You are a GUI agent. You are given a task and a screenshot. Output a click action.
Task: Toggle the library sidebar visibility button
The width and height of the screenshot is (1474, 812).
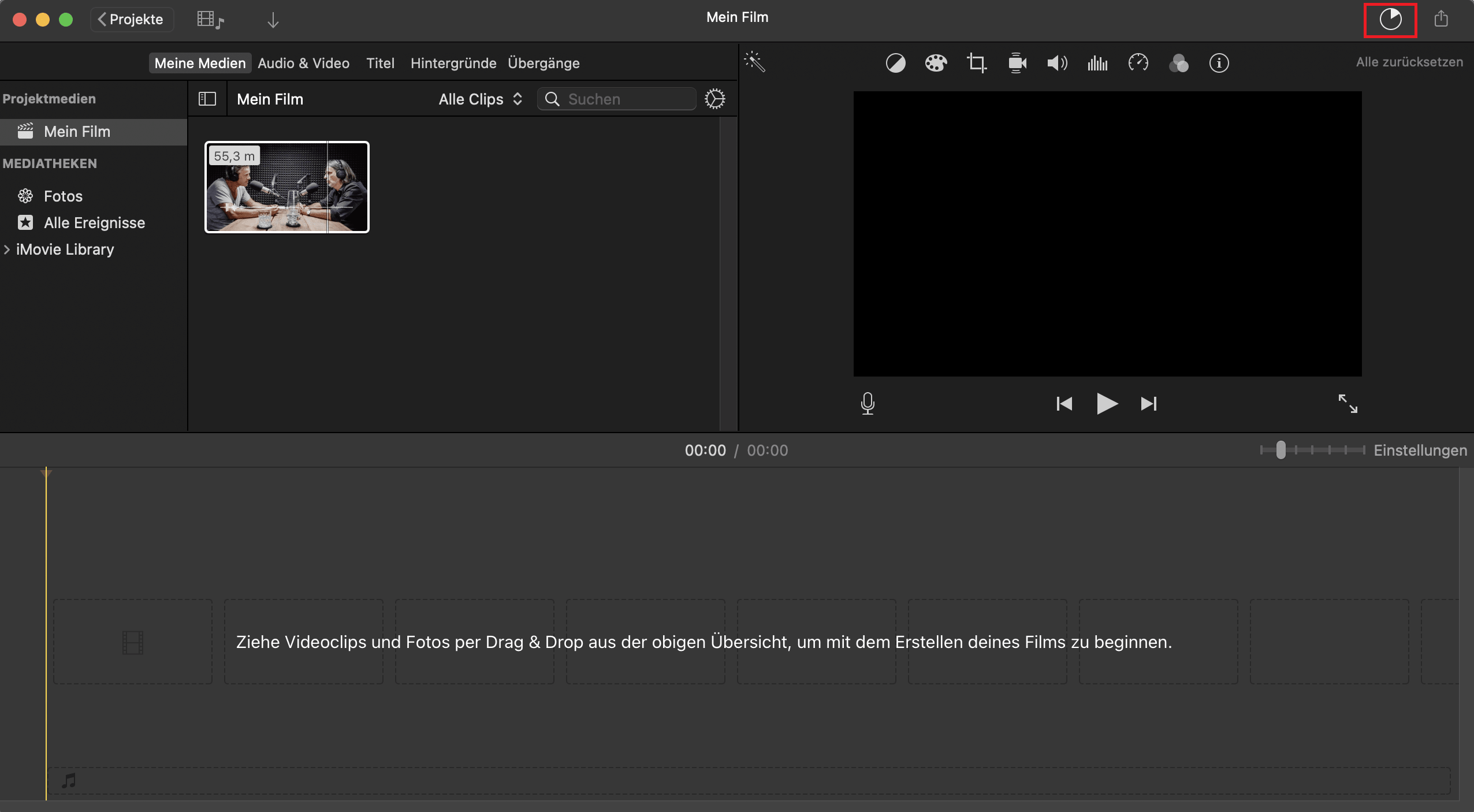[x=207, y=99]
